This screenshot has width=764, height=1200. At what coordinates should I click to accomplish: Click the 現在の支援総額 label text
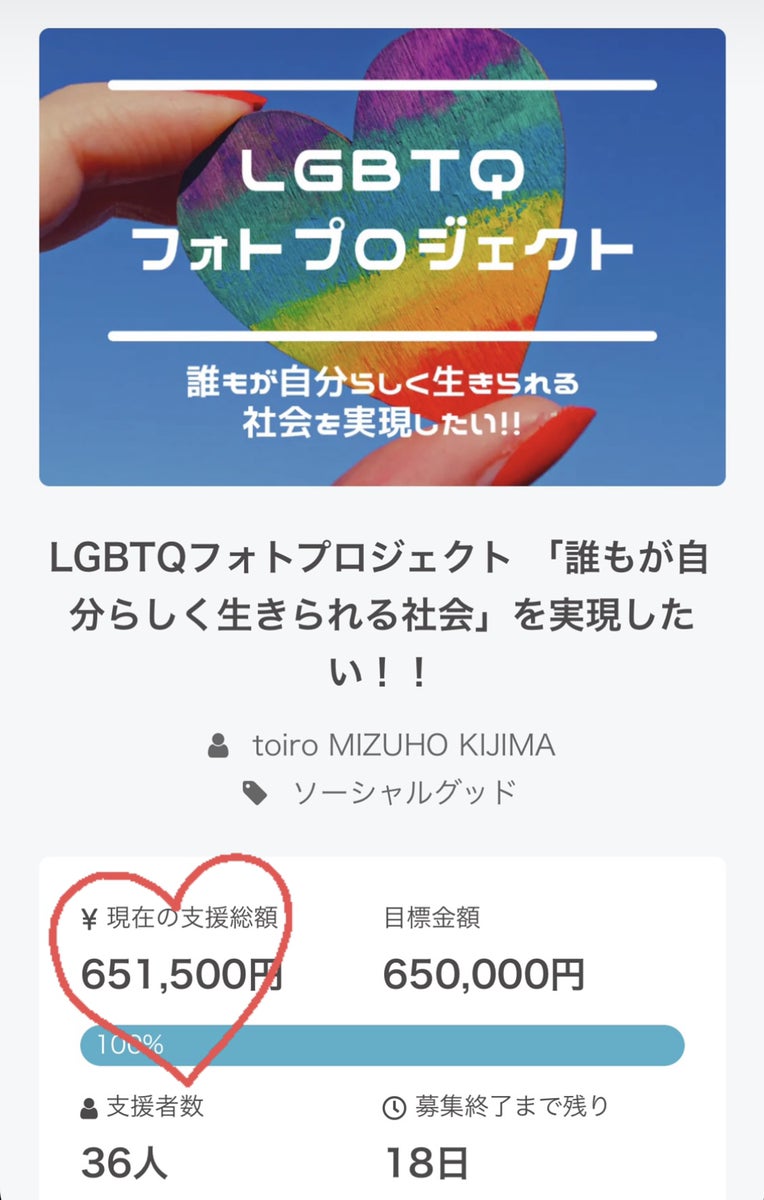192,917
